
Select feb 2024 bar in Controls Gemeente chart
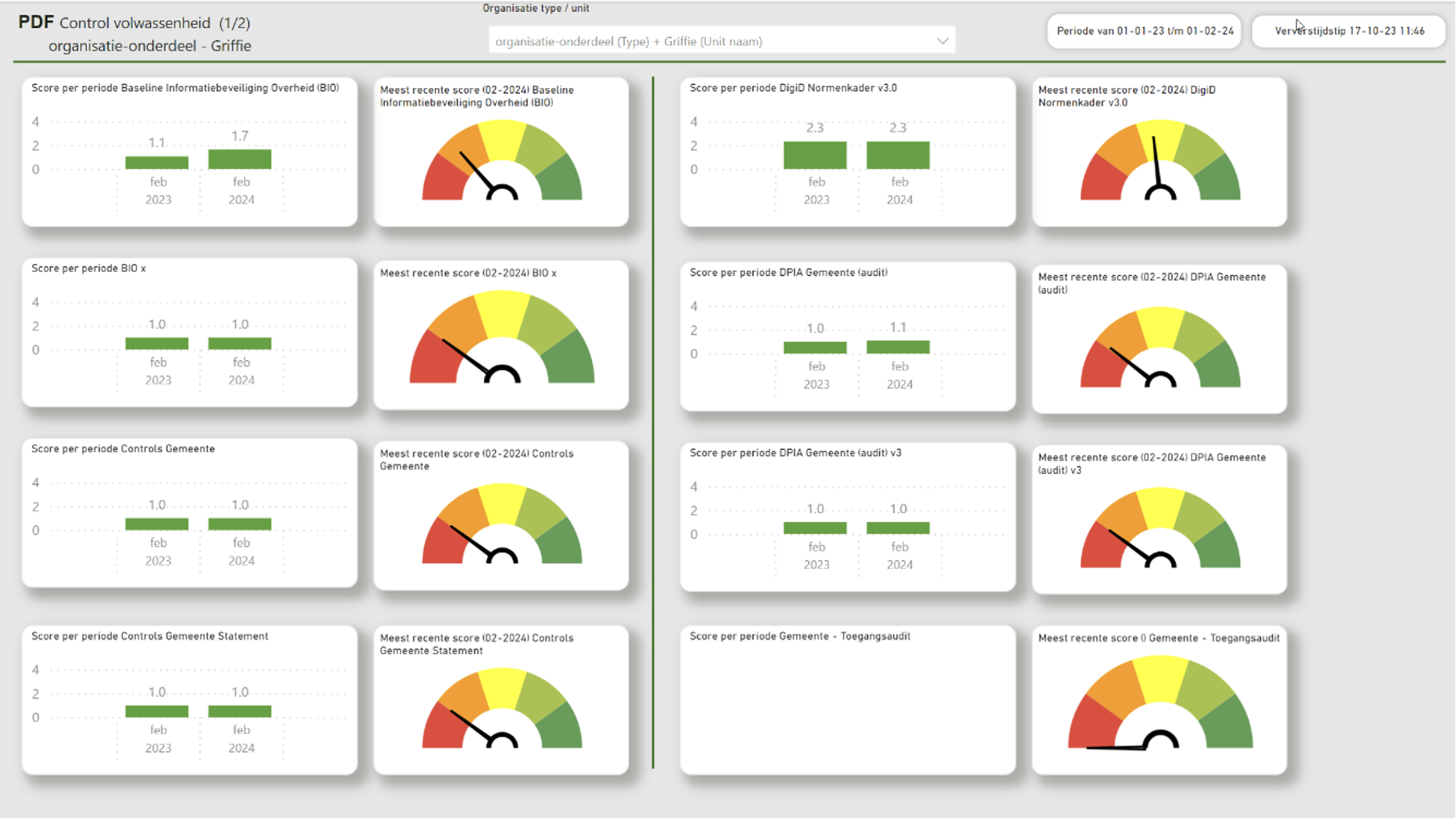point(240,524)
